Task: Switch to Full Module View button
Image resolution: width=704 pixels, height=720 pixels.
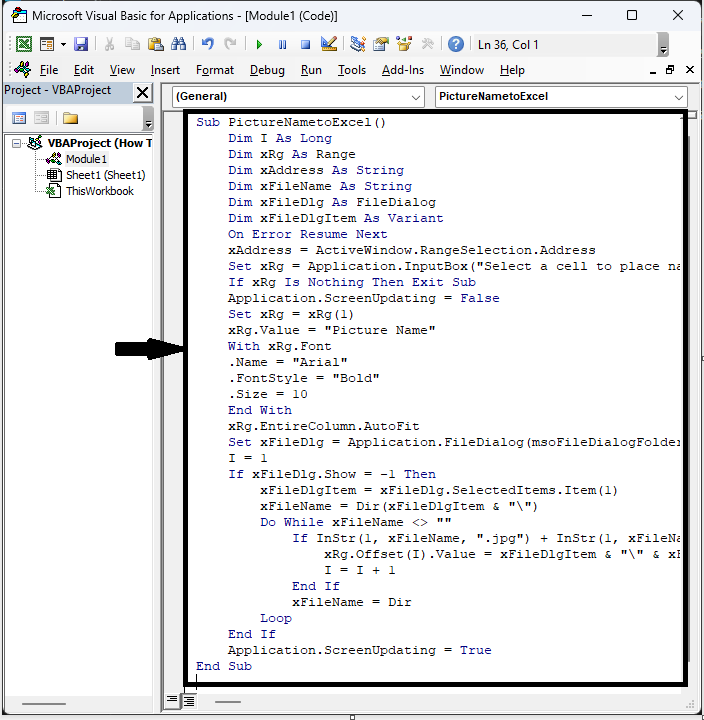Action: (188, 701)
